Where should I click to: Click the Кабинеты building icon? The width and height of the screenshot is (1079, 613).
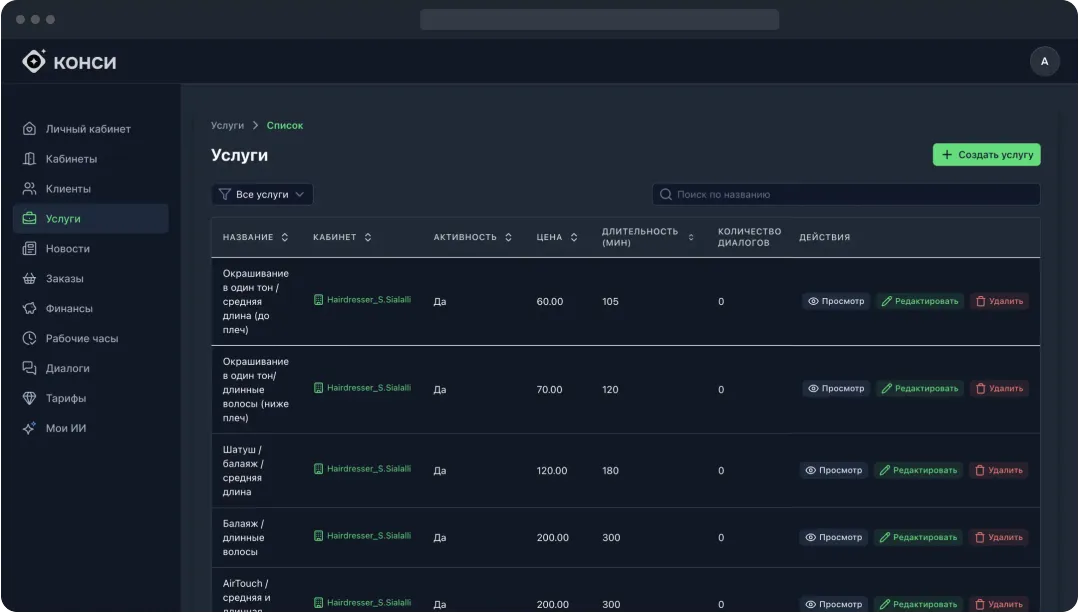30,159
